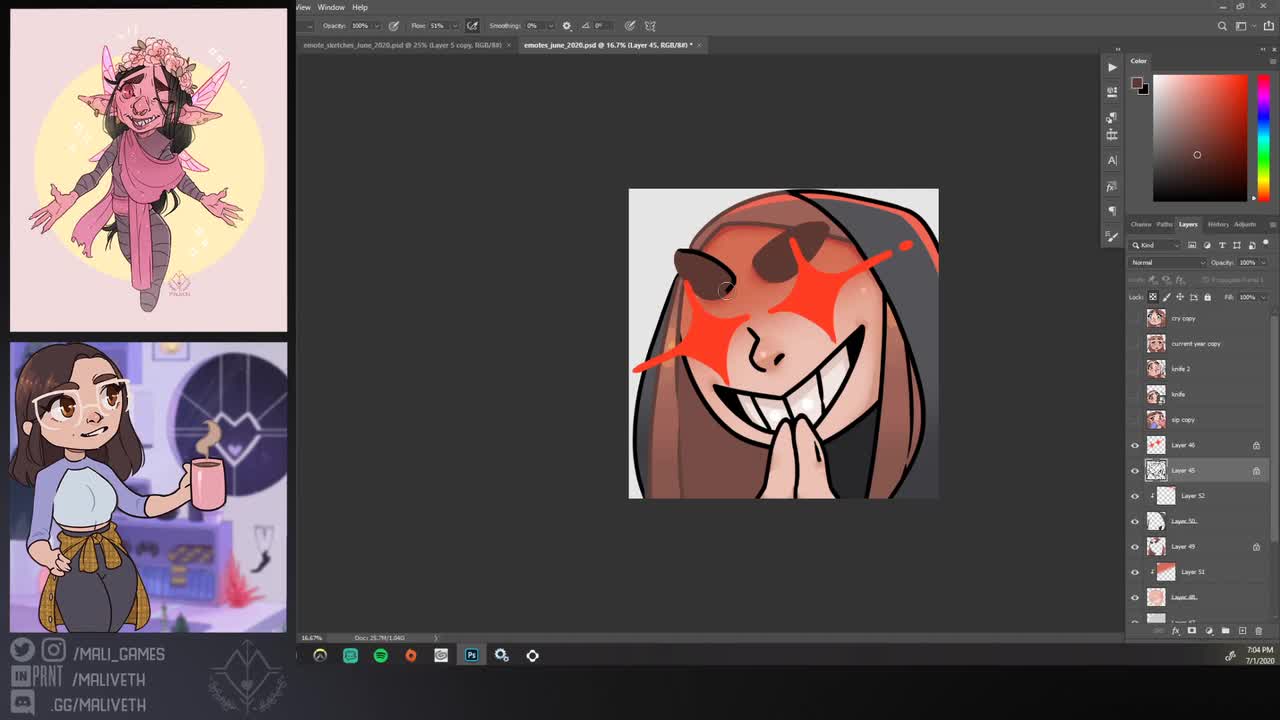Hide the Layer 46 layer
Image resolution: width=1280 pixels, height=720 pixels.
tap(1134, 445)
